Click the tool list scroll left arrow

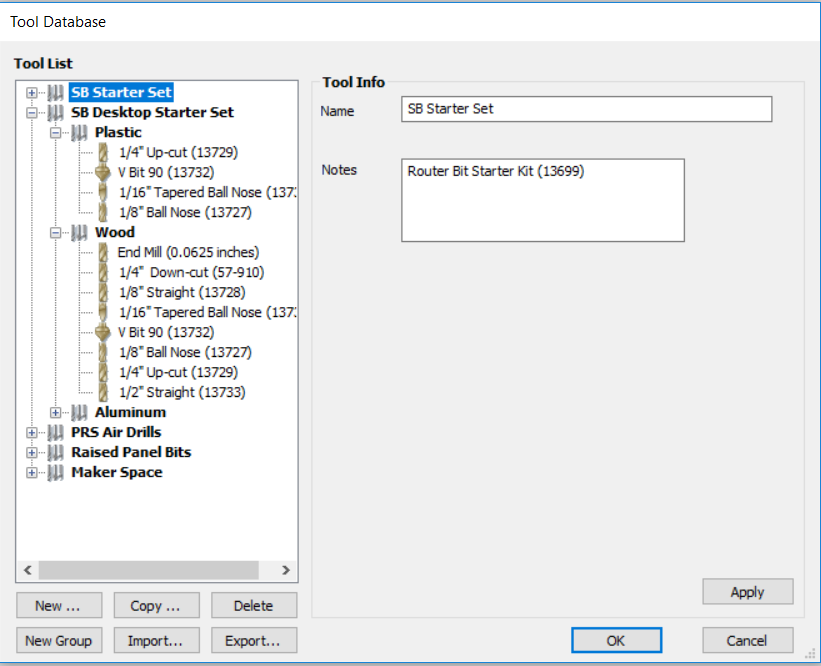(28, 570)
